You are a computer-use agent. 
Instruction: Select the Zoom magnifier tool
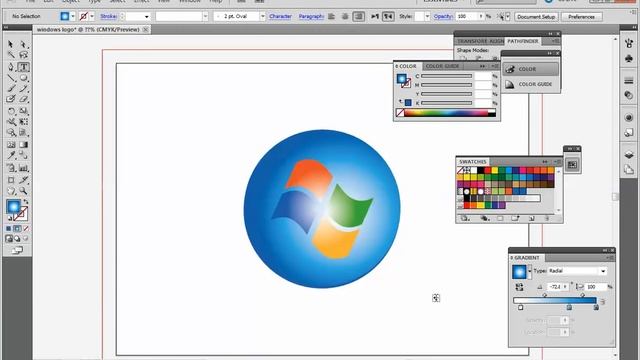pyautogui.click(x=23, y=191)
